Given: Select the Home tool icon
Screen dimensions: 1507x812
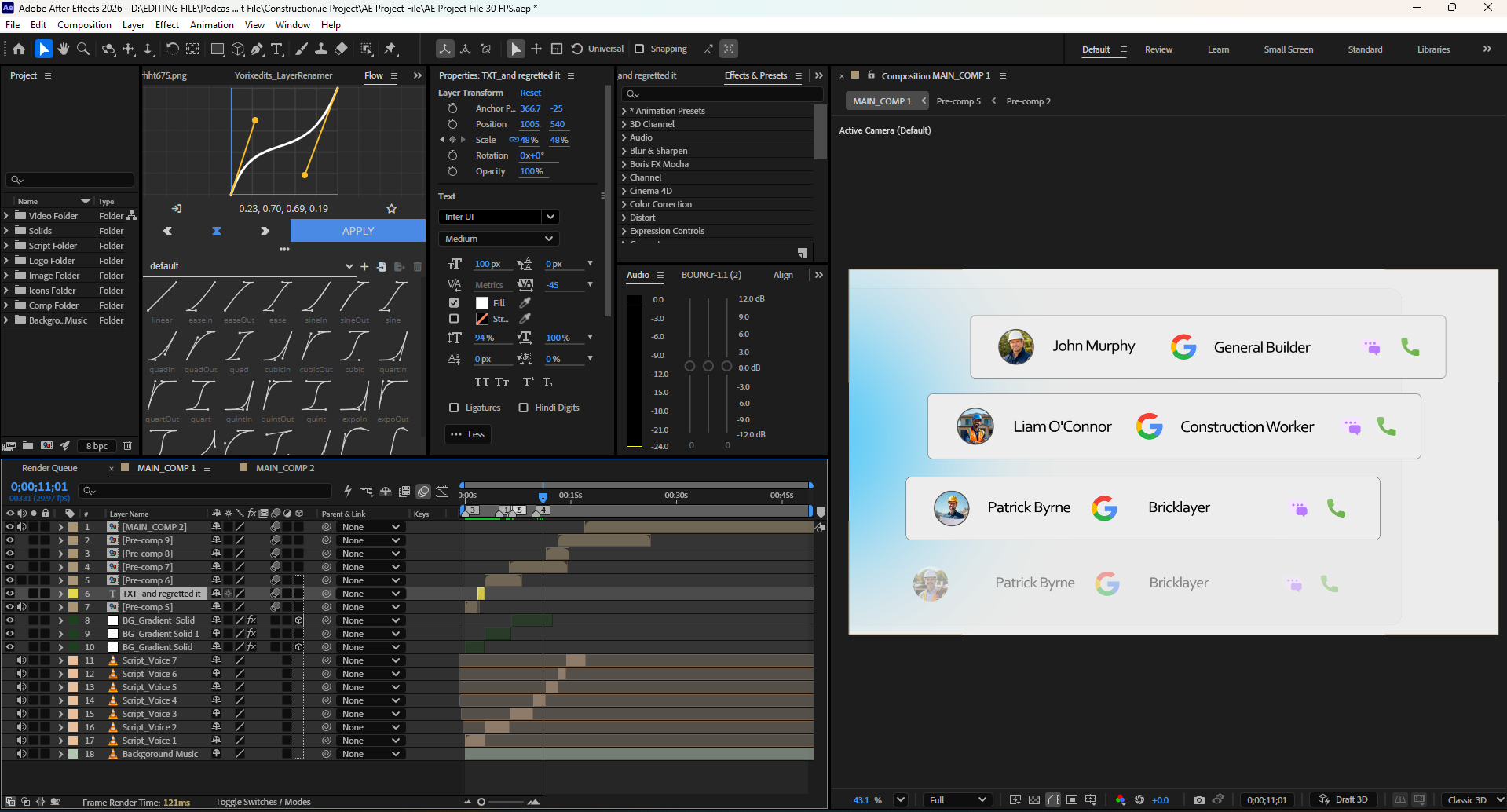Looking at the screenshot, I should coord(19,49).
